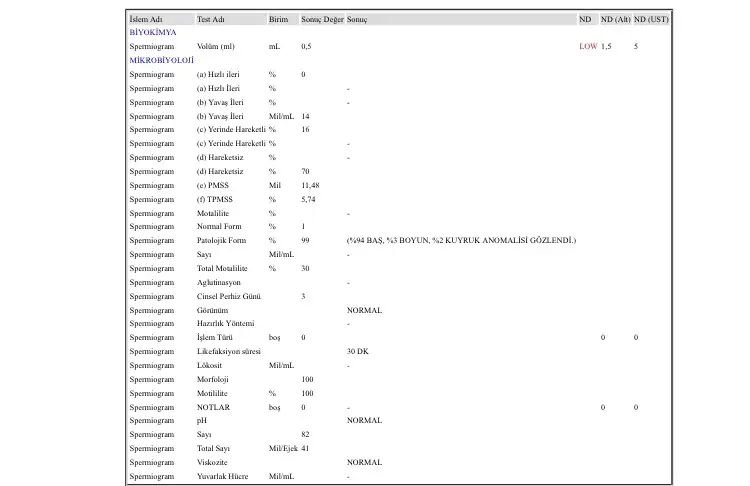The width and height of the screenshot is (750, 486).
Task: Click the ND (UST) column header
Action: (x=652, y=19)
